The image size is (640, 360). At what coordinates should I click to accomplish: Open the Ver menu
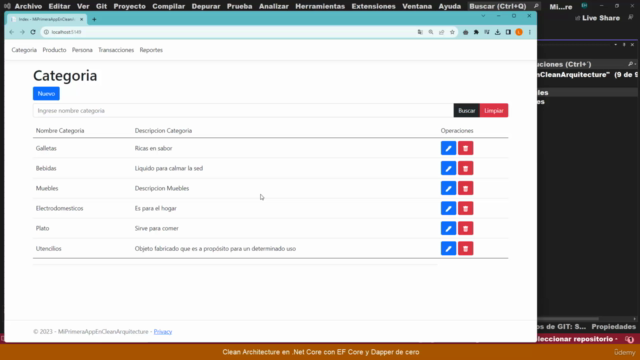click(83, 6)
